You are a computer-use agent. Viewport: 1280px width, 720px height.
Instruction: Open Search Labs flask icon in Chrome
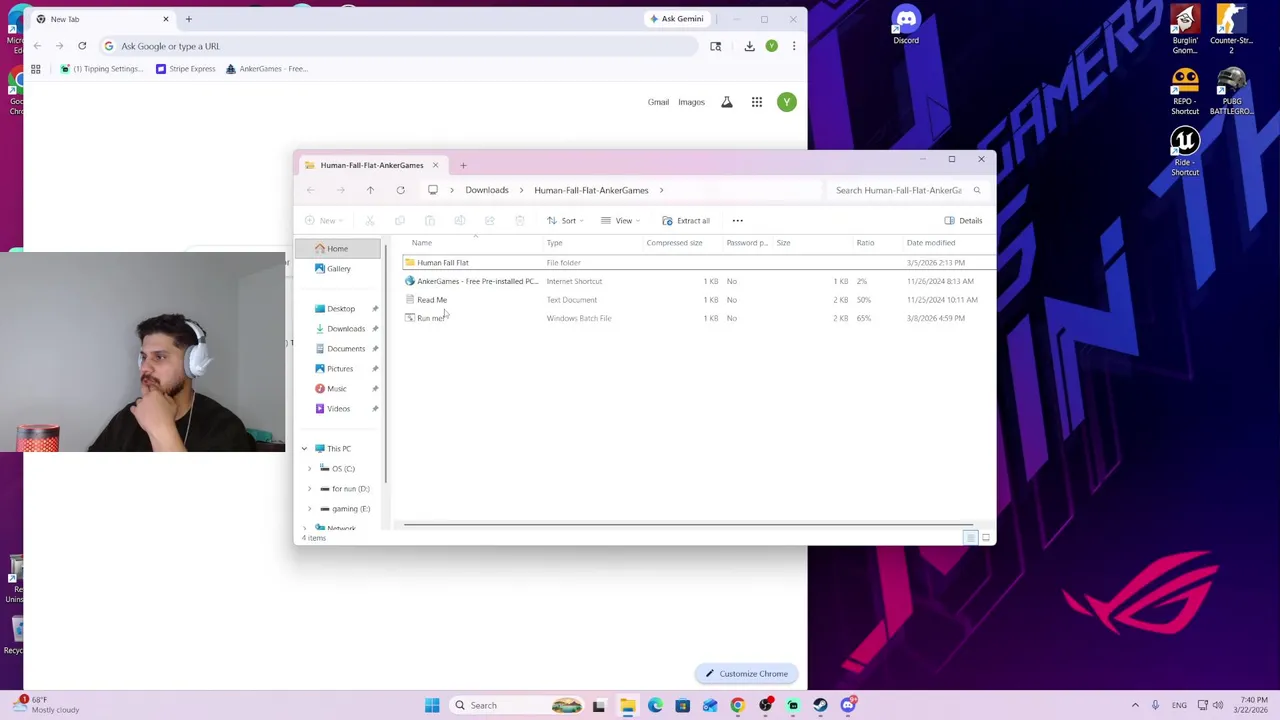coord(727,102)
